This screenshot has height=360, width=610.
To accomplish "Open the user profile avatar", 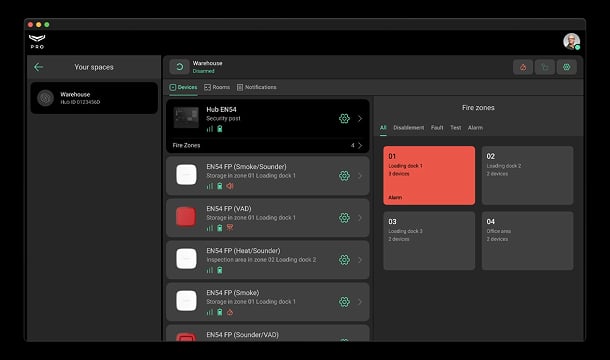I will point(571,41).
